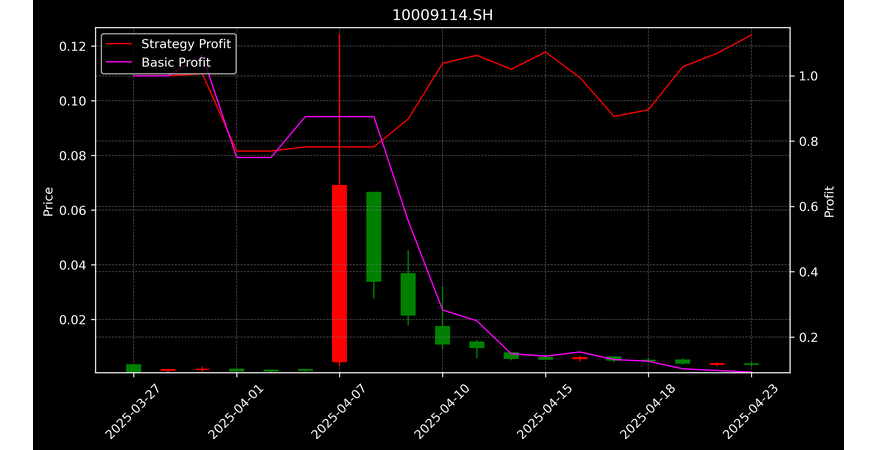Click the 0.08 price tick label
The height and width of the screenshot is (450, 878).
[x=74, y=156]
